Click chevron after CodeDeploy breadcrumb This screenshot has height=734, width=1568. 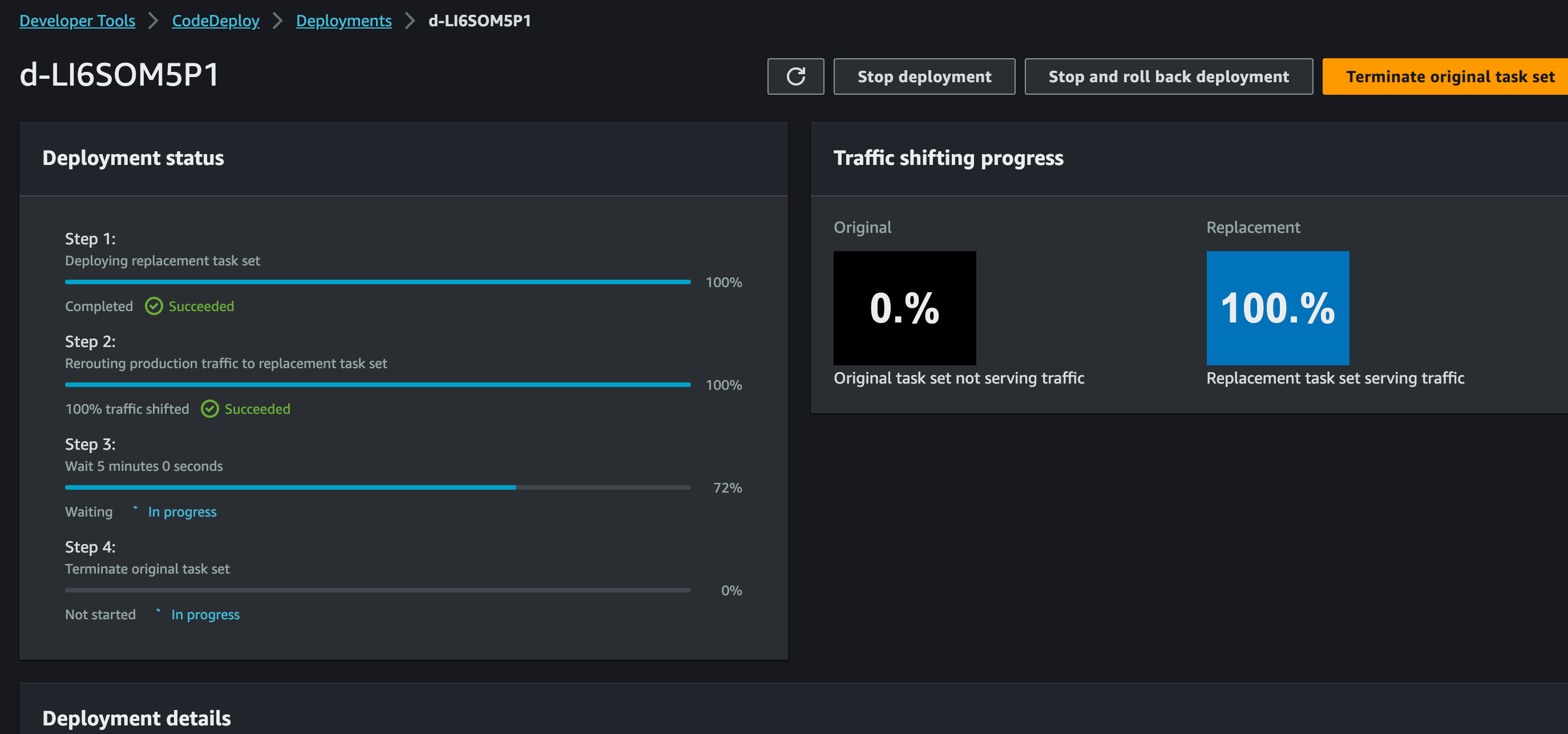(x=277, y=21)
